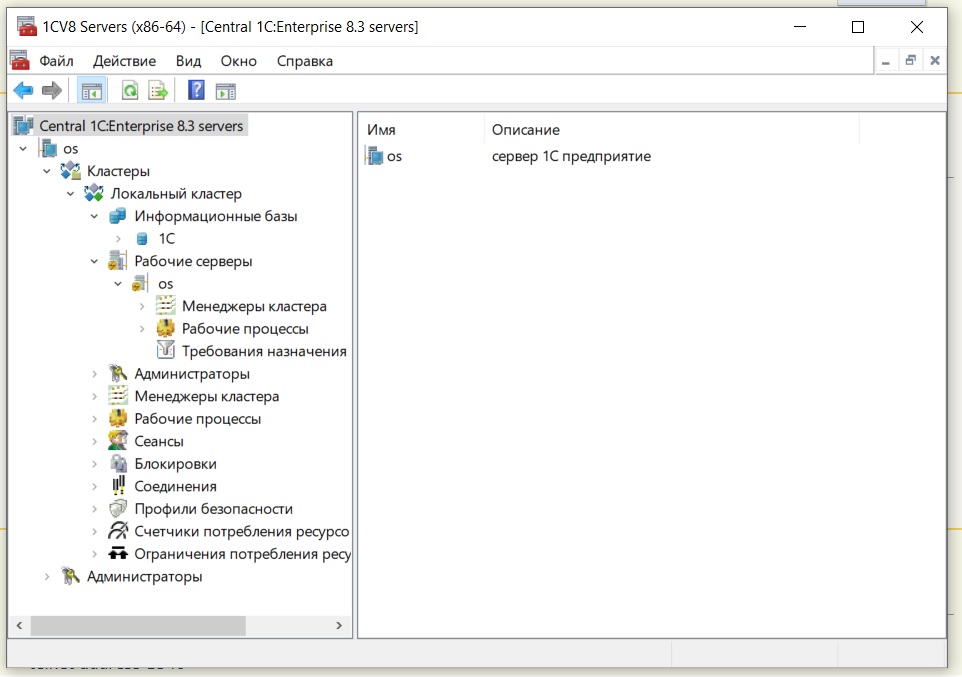Click the Export List toolbar icon
This screenshot has height=677, width=962.
coord(158,91)
